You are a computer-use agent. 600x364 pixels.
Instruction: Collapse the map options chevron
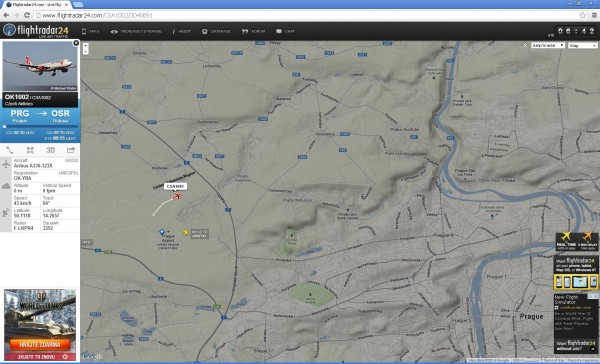[525, 45]
